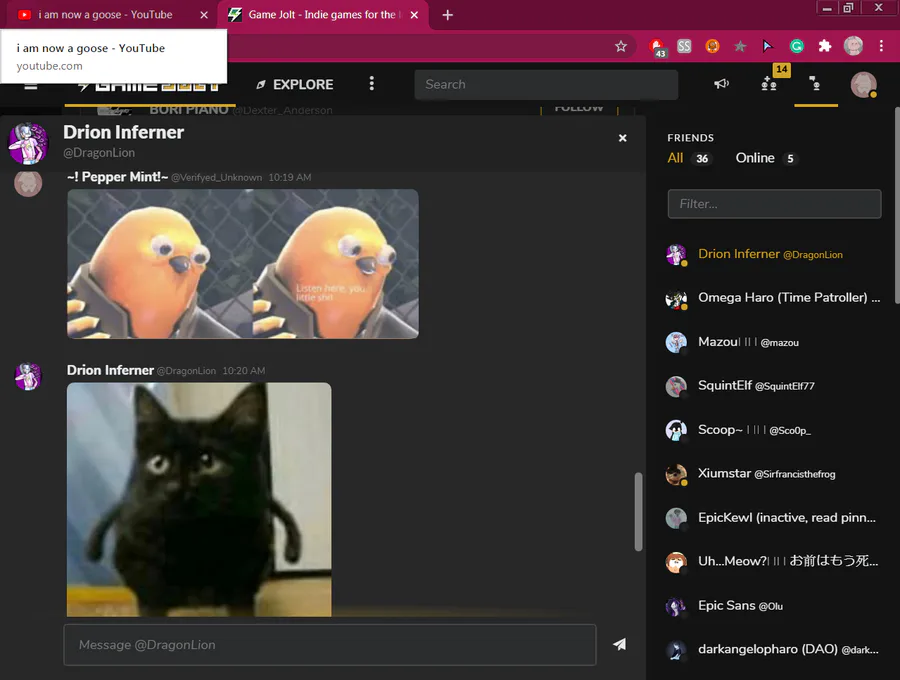Image resolution: width=900 pixels, height=680 pixels.
Task: Click the Game Jolt site search field
Action: [x=546, y=84]
